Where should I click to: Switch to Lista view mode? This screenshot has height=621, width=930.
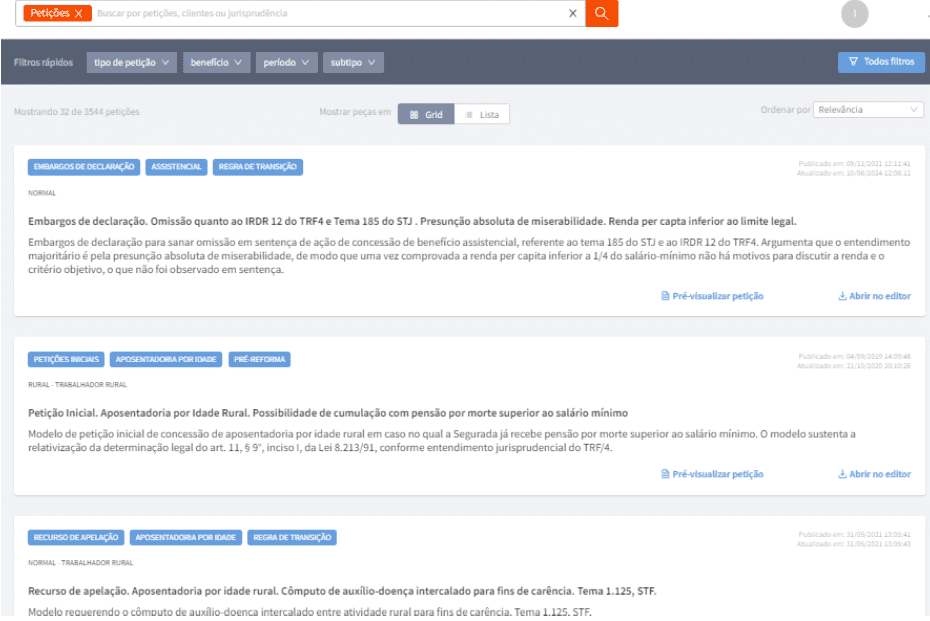point(482,114)
